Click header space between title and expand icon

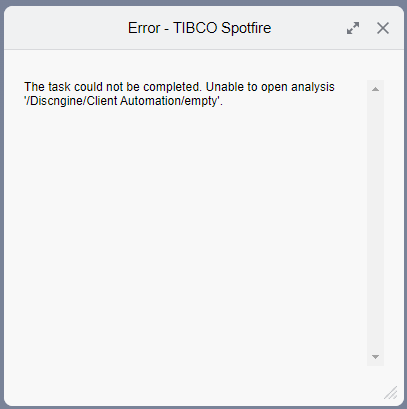point(308,28)
